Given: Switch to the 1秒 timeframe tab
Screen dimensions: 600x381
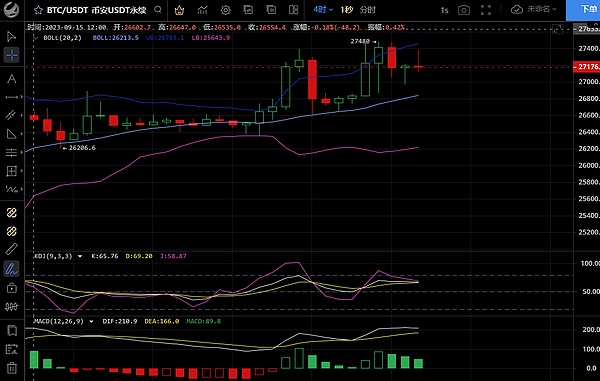Looking at the screenshot, I should (x=346, y=10).
